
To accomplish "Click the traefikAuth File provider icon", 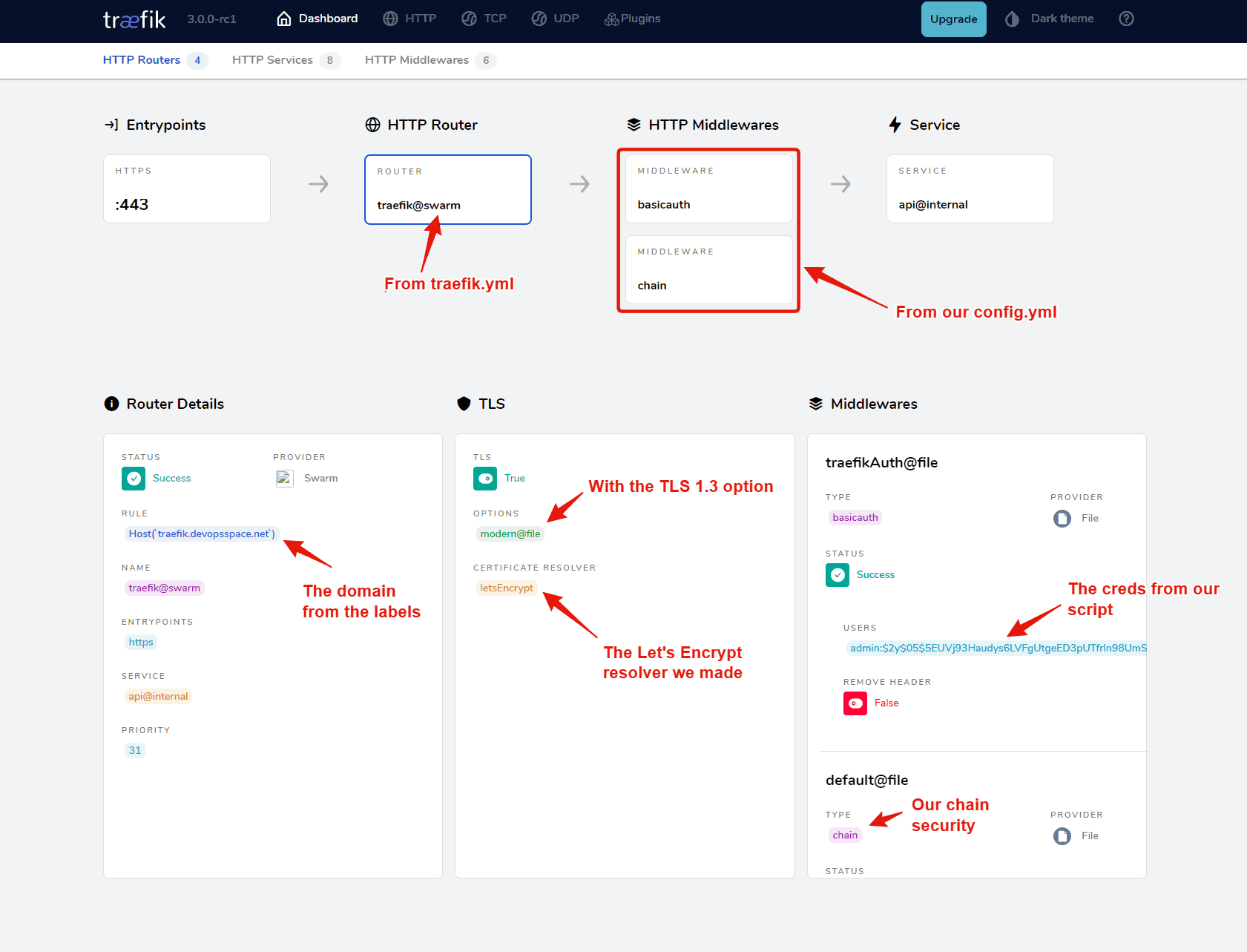I will pyautogui.click(x=1062, y=519).
